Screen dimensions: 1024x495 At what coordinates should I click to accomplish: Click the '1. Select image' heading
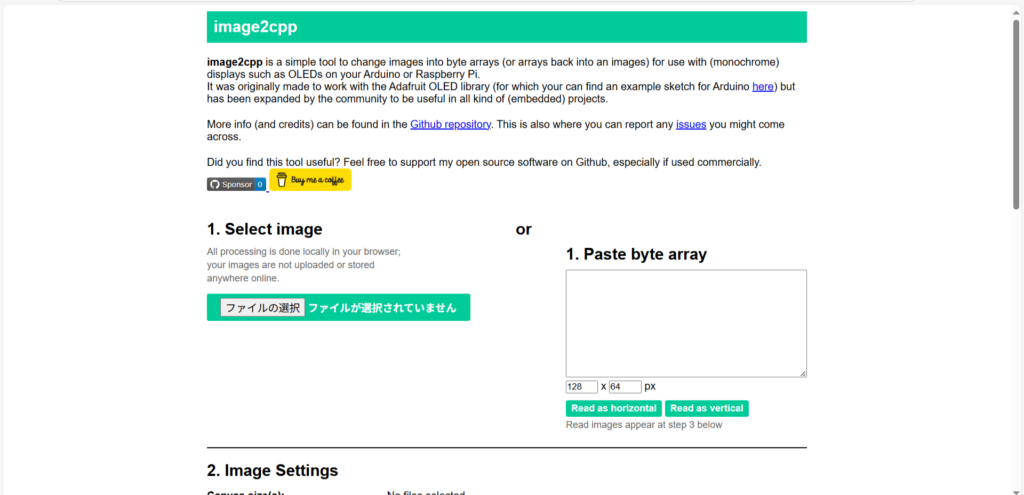coord(264,229)
